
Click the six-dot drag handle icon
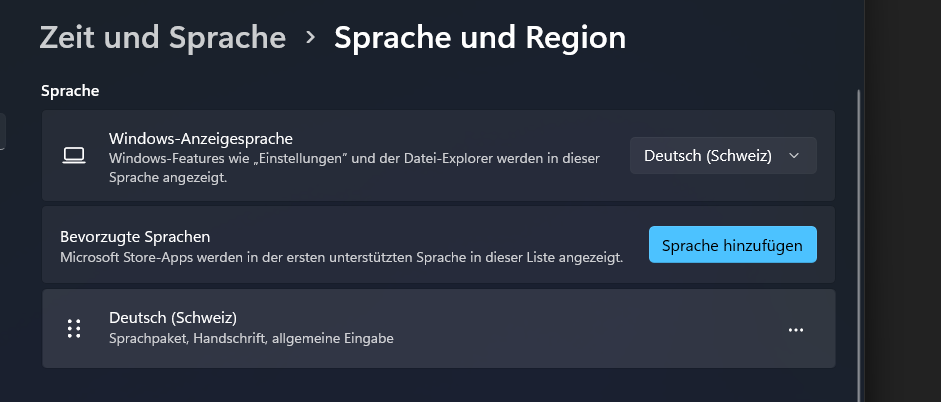[73, 328]
